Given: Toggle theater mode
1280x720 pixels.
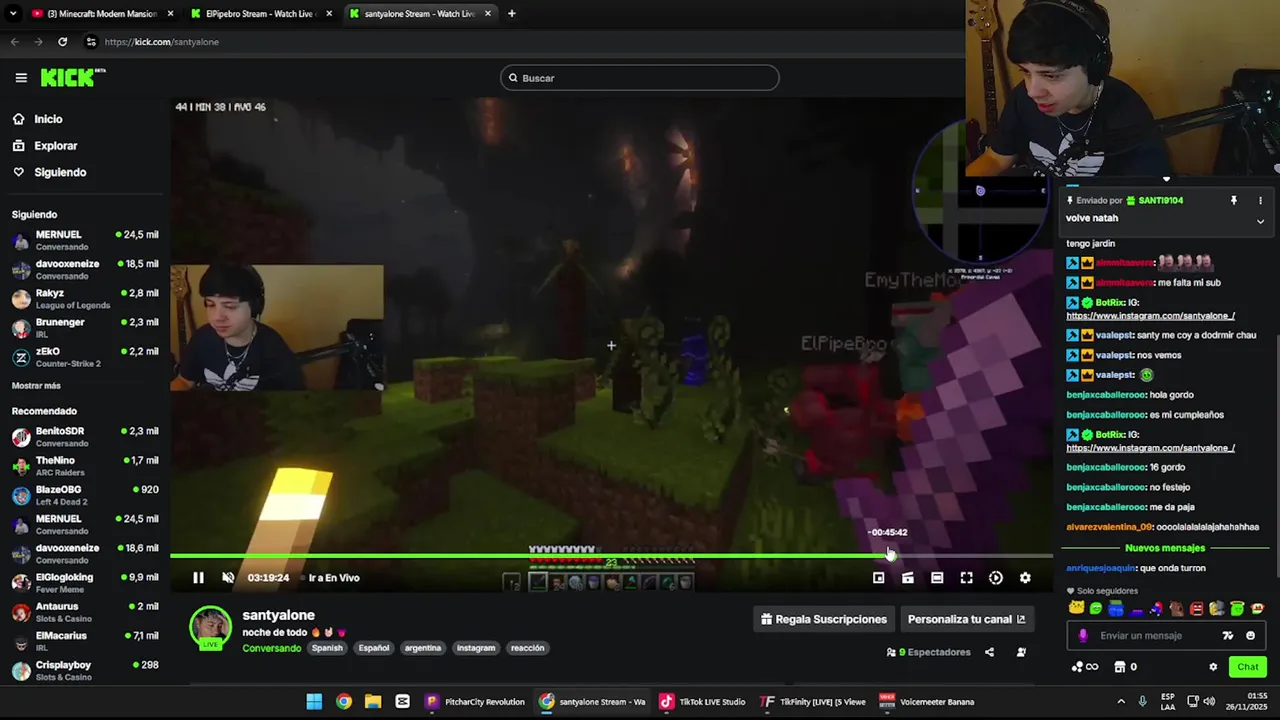Looking at the screenshot, I should [937, 578].
